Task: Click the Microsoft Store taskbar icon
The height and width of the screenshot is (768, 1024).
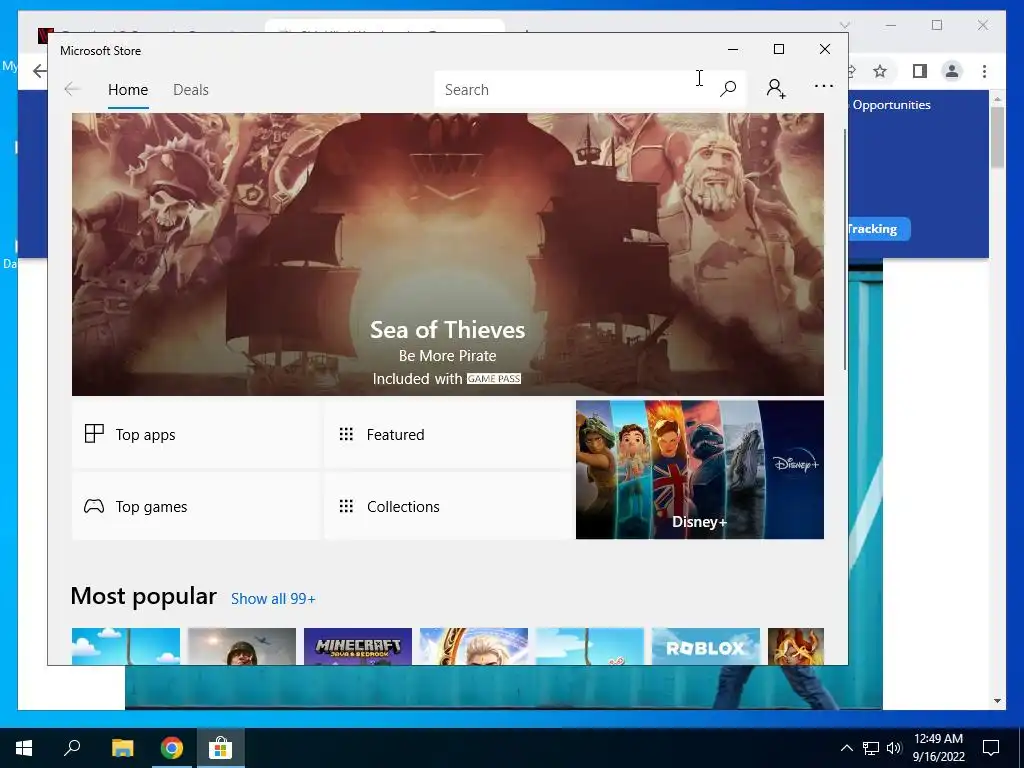Action: pos(221,748)
